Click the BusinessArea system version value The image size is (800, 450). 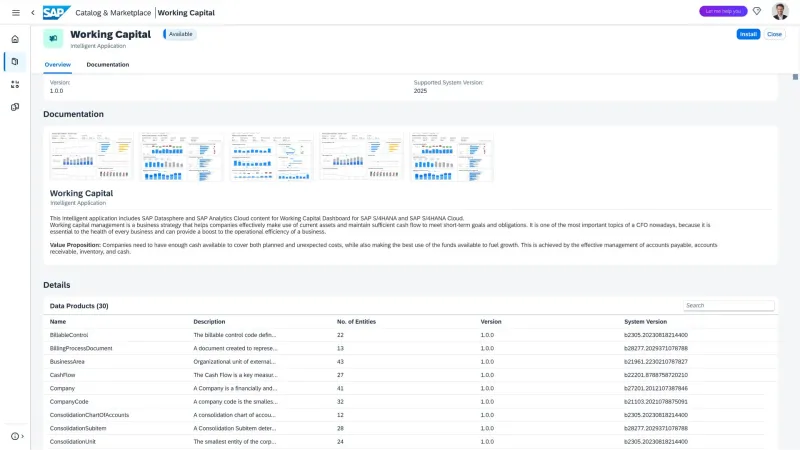pyautogui.click(x=656, y=362)
